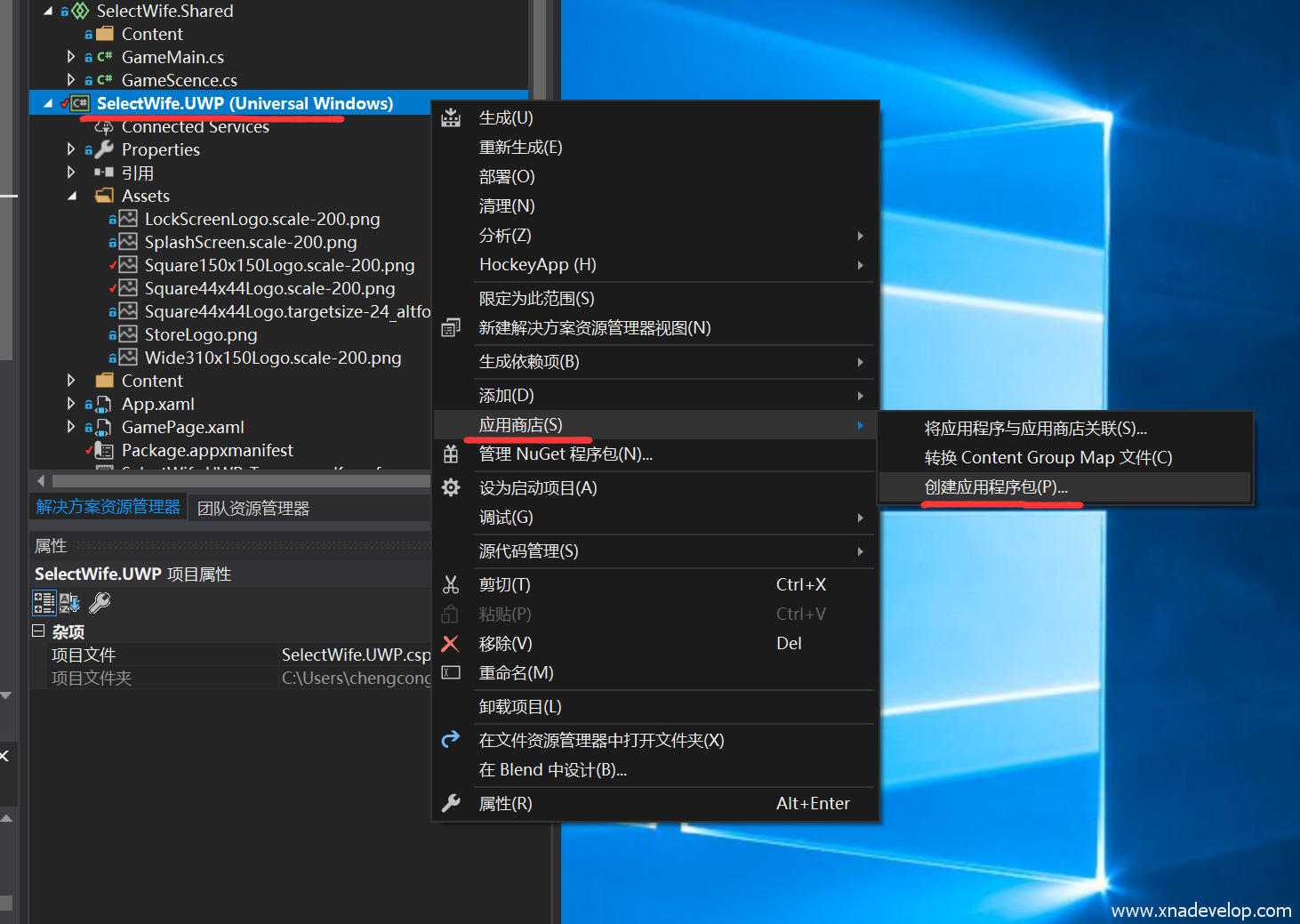This screenshot has height=924, width=1300.
Task: Click the property pages wrench icon
Action: [x=100, y=603]
